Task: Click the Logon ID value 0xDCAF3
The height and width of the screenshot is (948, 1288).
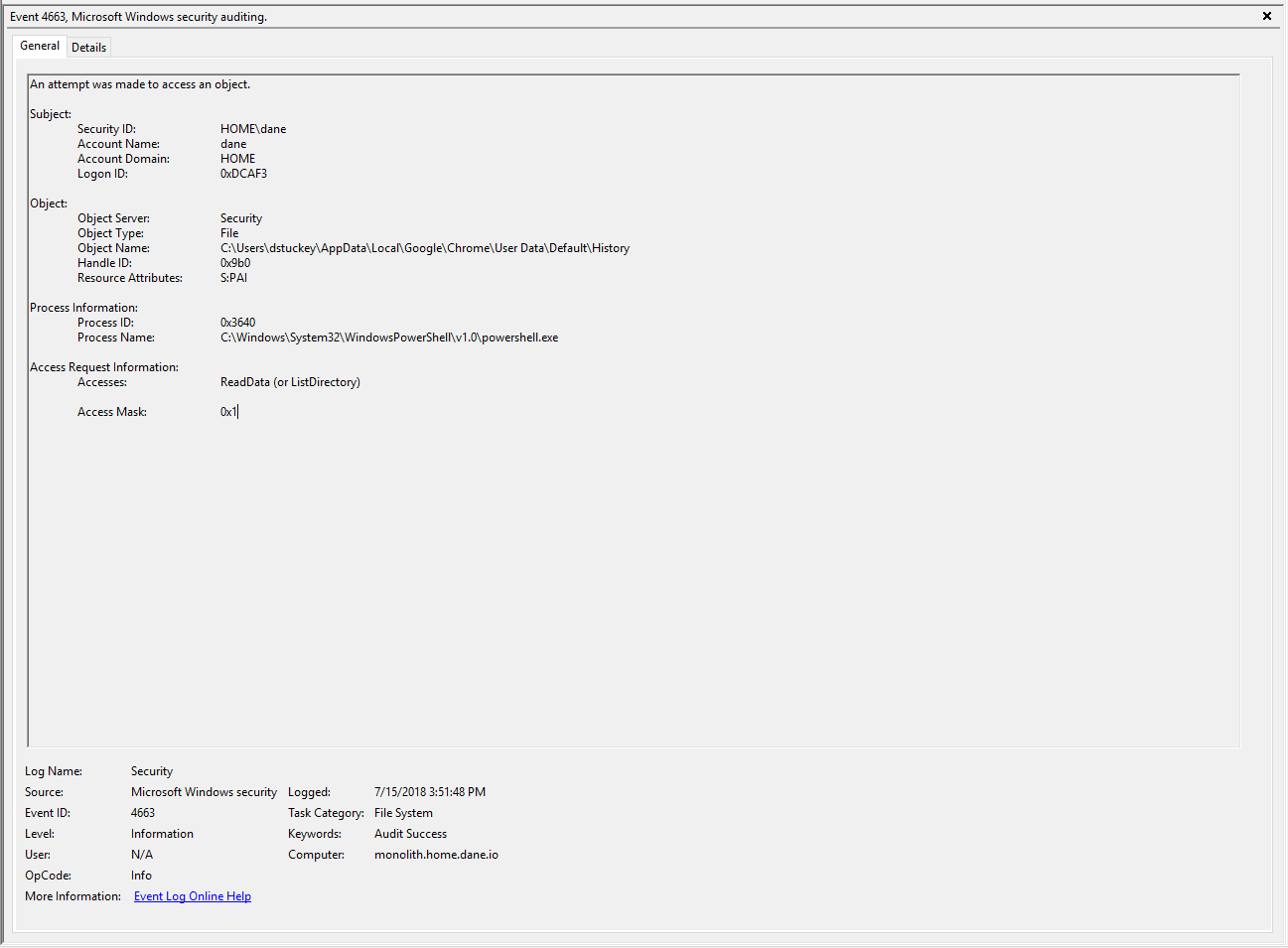Action: (243, 174)
